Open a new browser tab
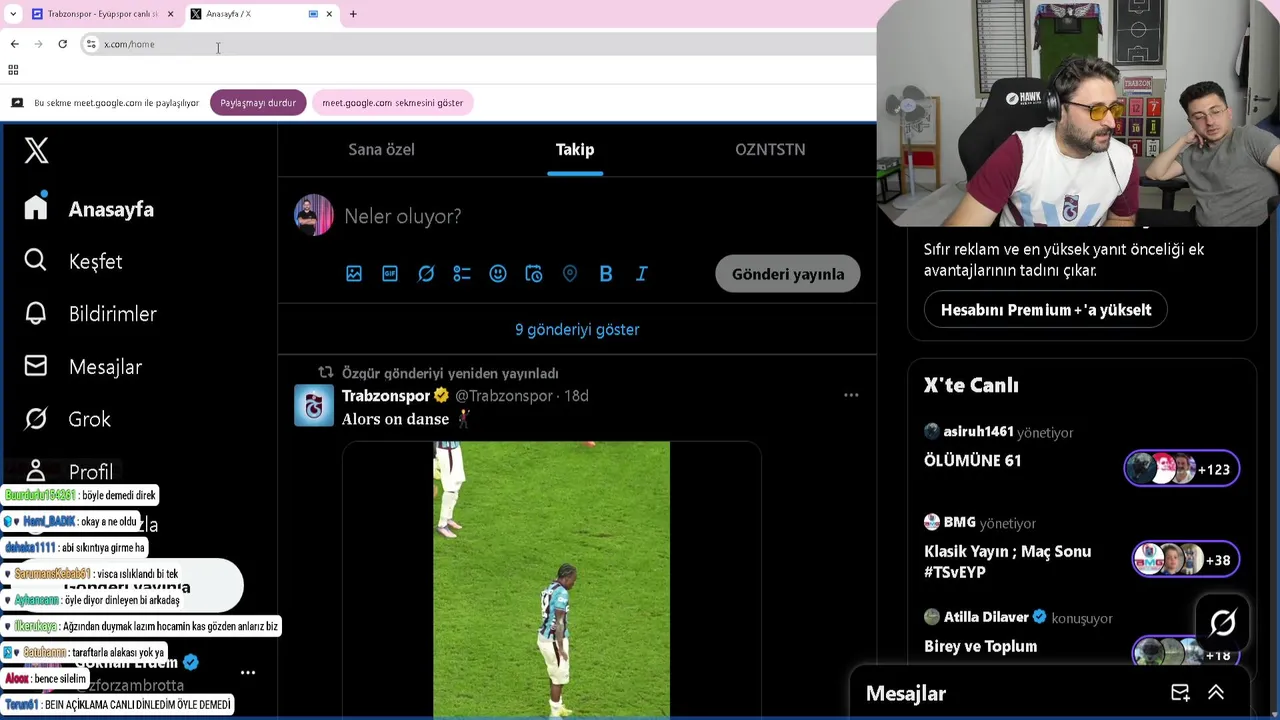This screenshot has width=1280, height=720. coord(353,14)
